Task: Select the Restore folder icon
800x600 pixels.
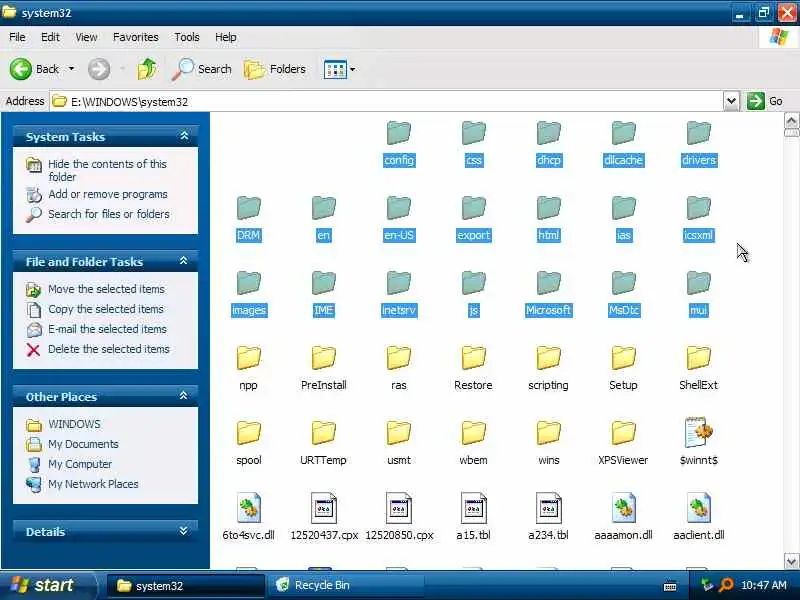Action: click(473, 358)
